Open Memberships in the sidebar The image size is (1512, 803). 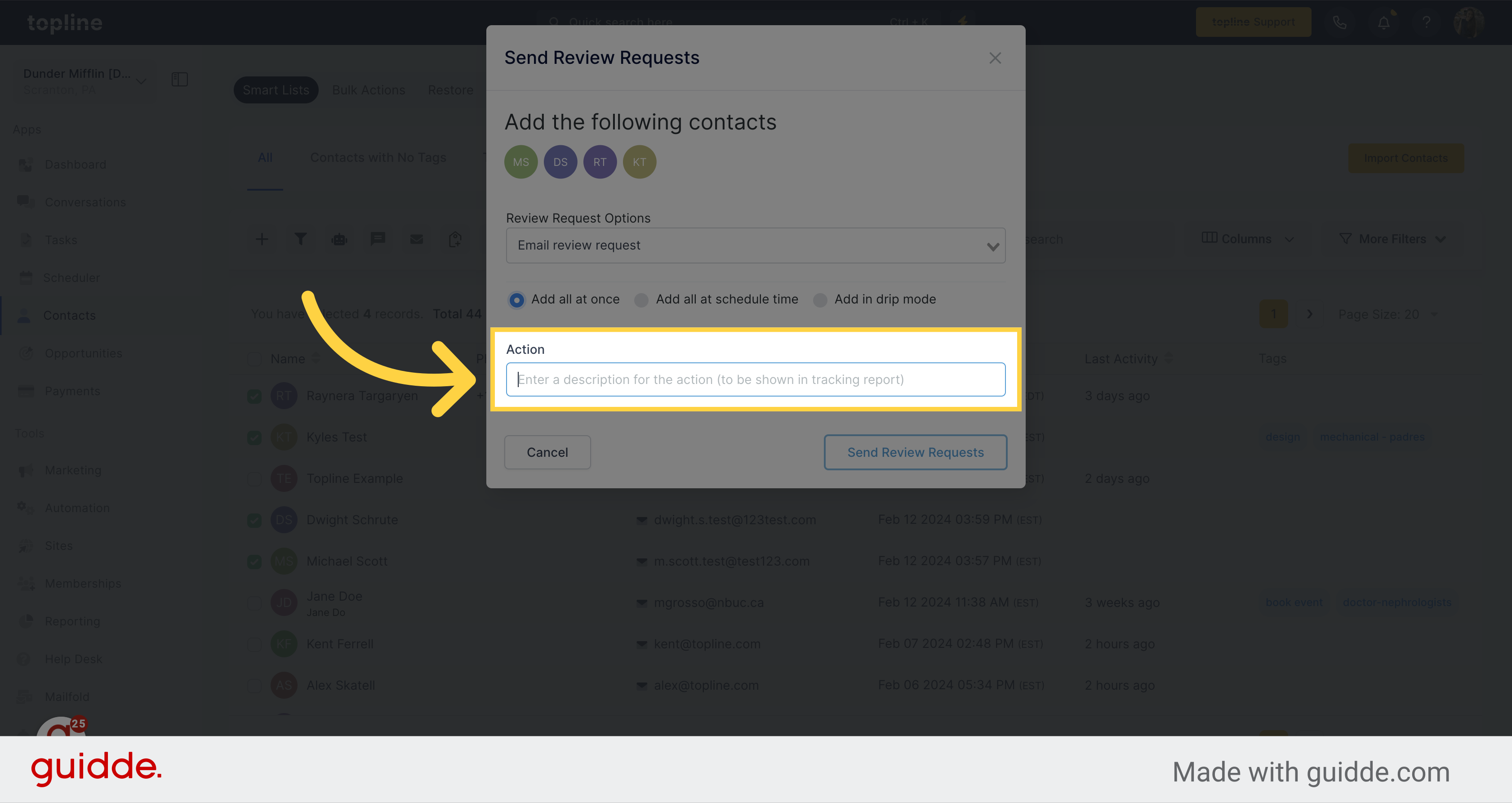point(83,584)
